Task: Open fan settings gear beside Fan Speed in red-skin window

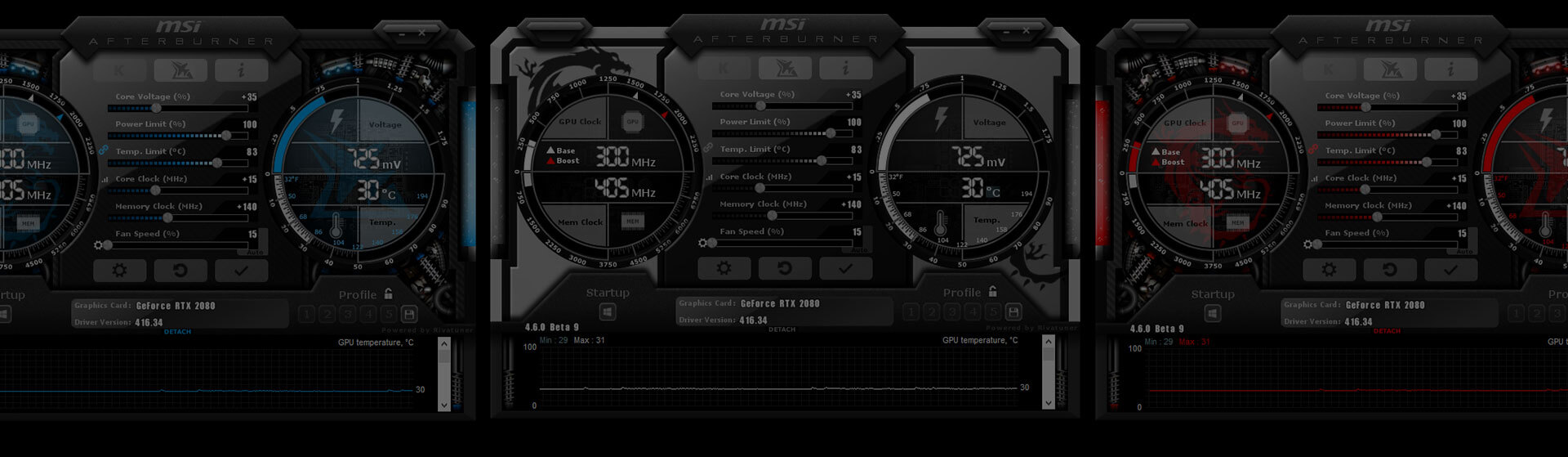Action: click(1308, 244)
